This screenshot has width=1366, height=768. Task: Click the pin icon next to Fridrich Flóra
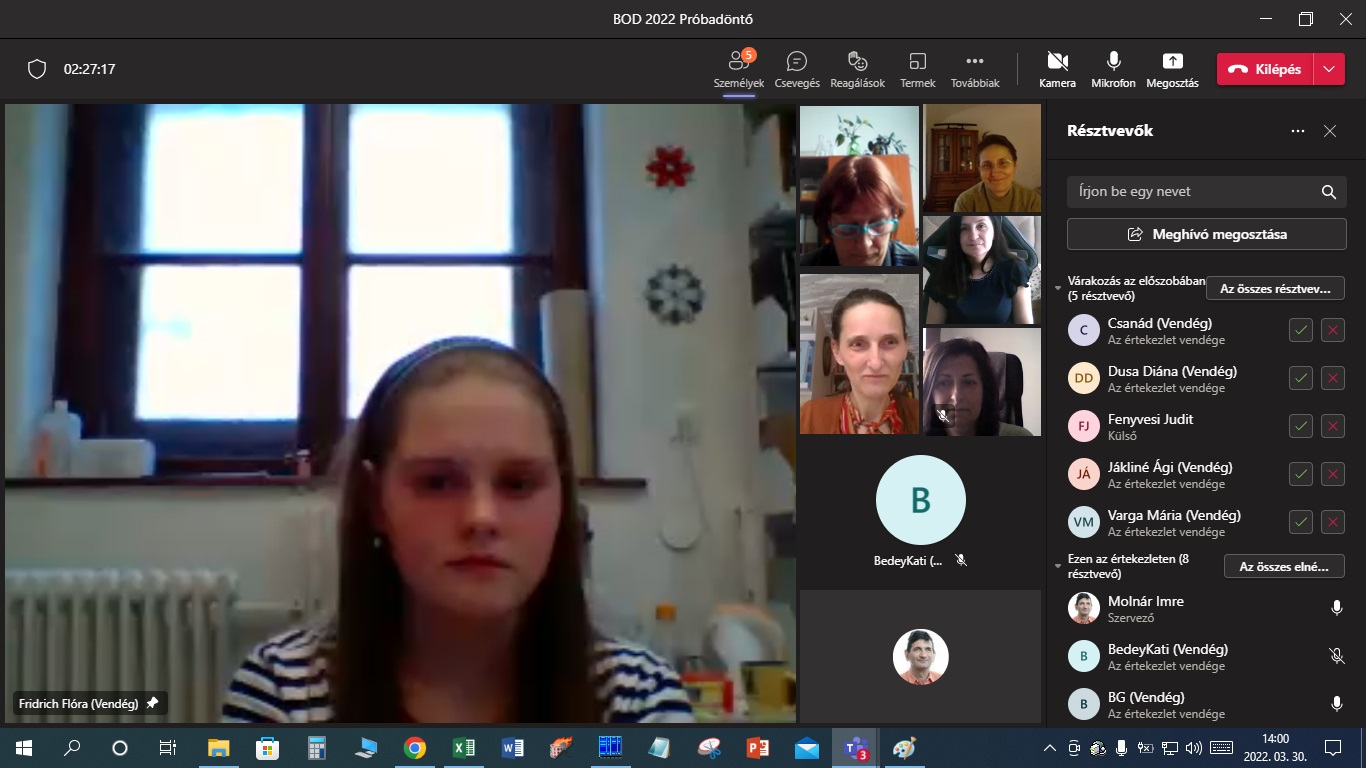pos(152,704)
